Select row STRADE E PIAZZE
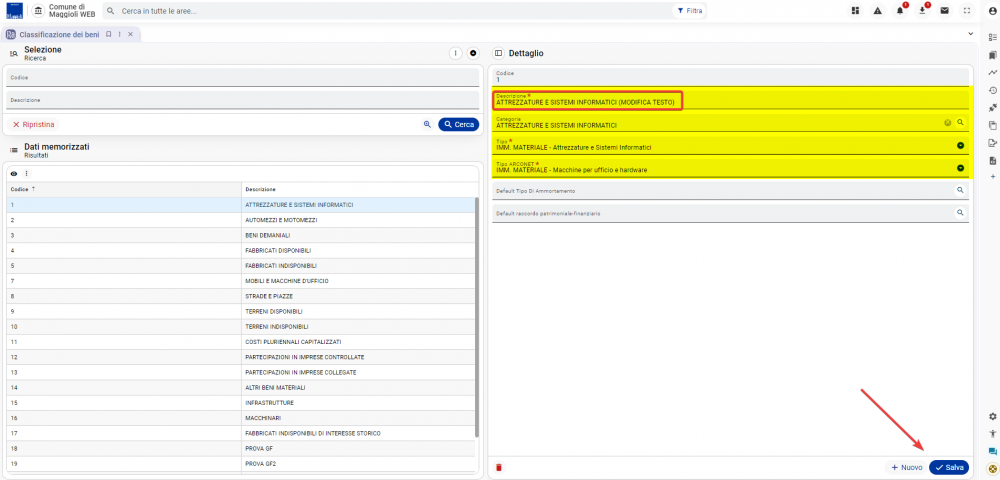Screen dimensions: 1000x480 [x=241, y=296]
